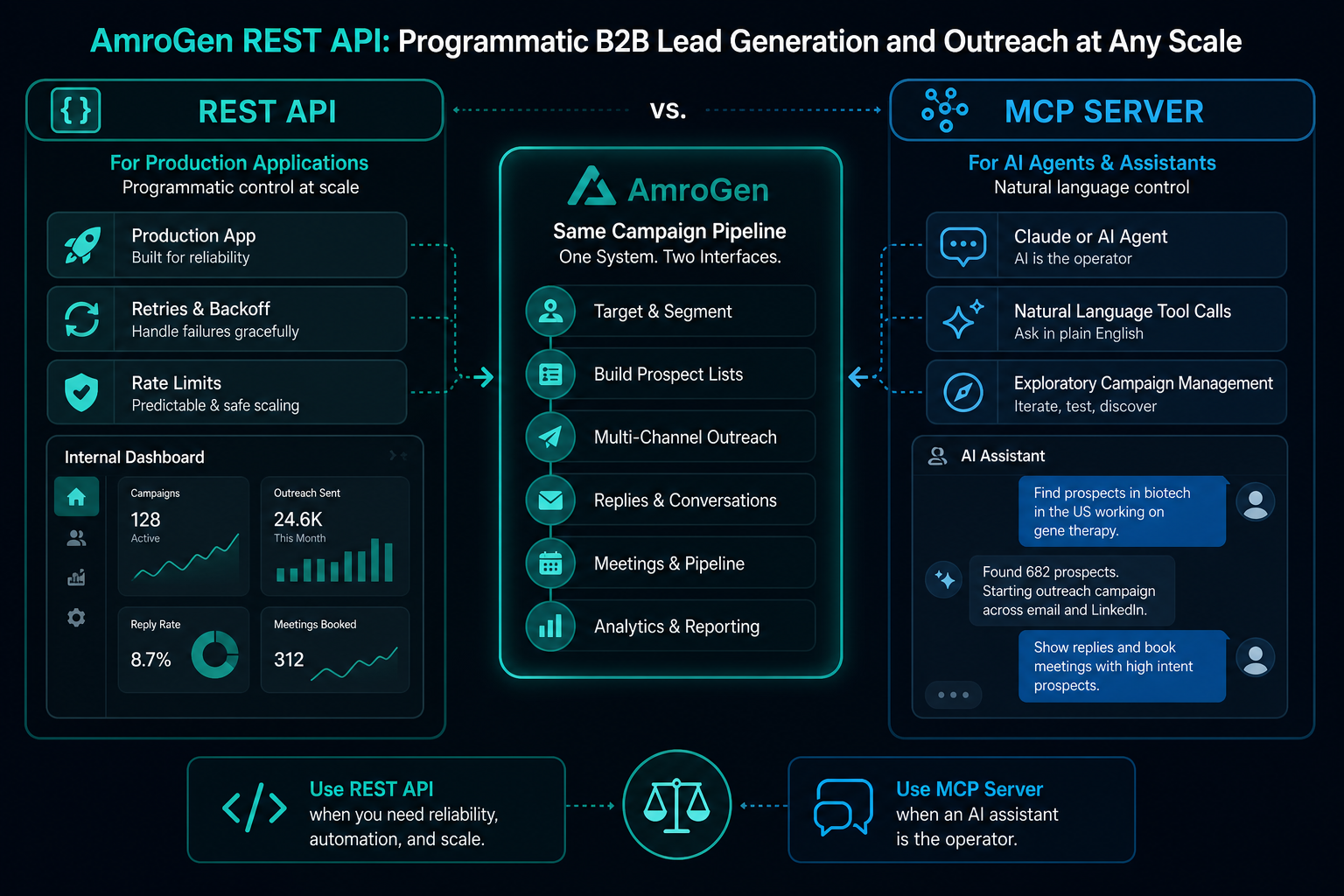The height and width of the screenshot is (896, 1344).
Task: Click the Retries & Backoff refresh icon
Action: pyautogui.click(x=82, y=318)
